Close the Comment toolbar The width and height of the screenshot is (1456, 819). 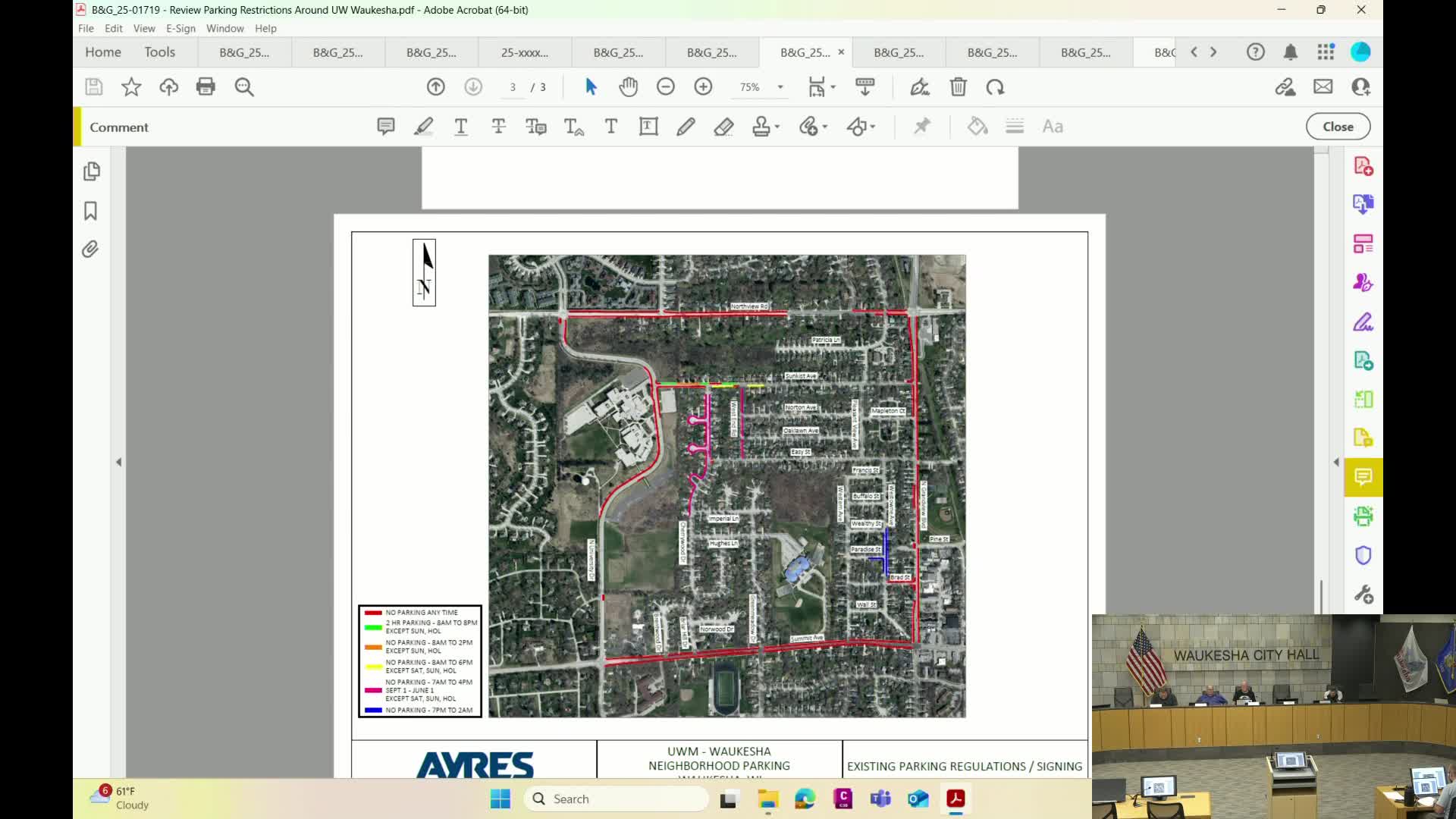1338,127
